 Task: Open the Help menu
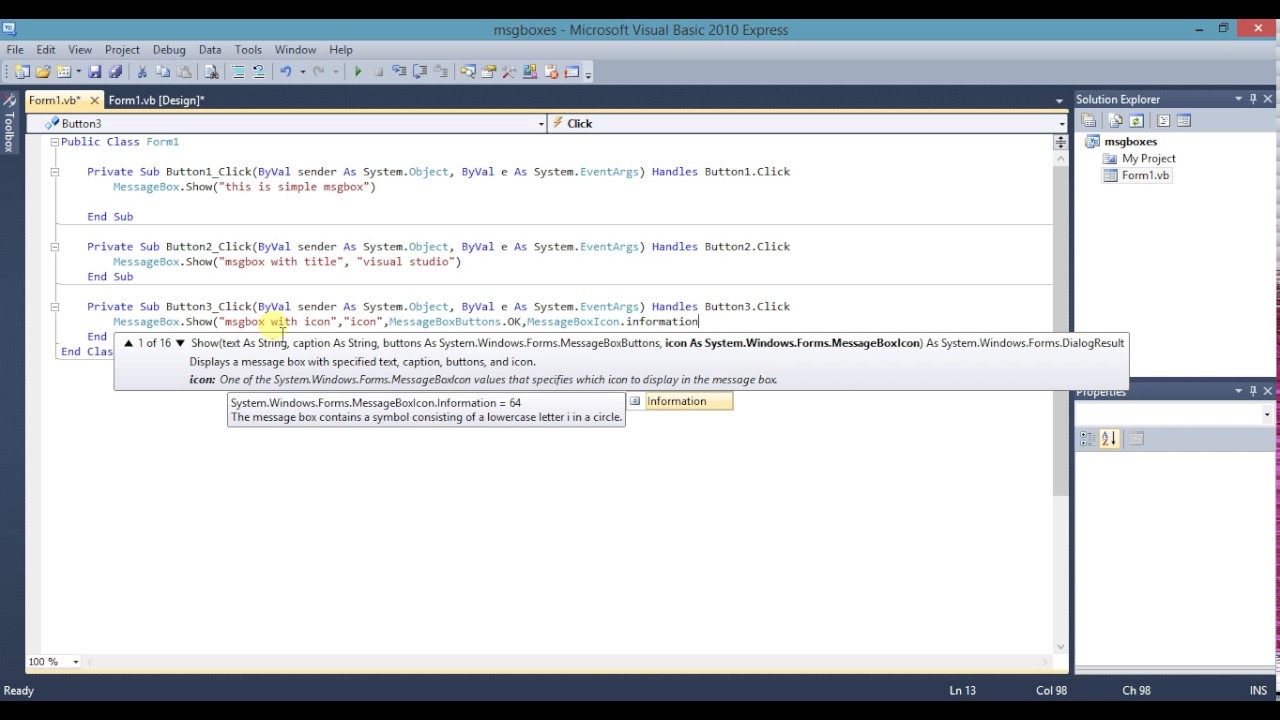coord(341,50)
